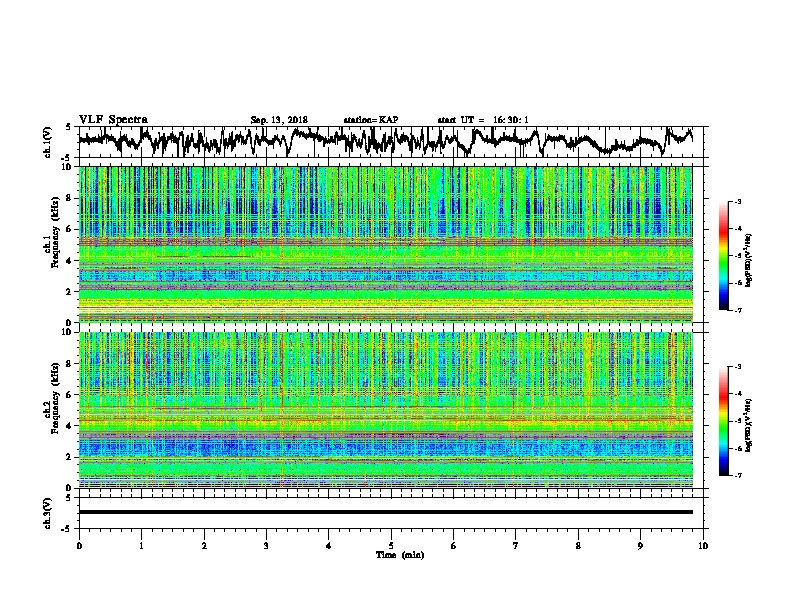
Task: Click the ch.1 'Frequency (kHz)' axis label
Action: point(55,233)
